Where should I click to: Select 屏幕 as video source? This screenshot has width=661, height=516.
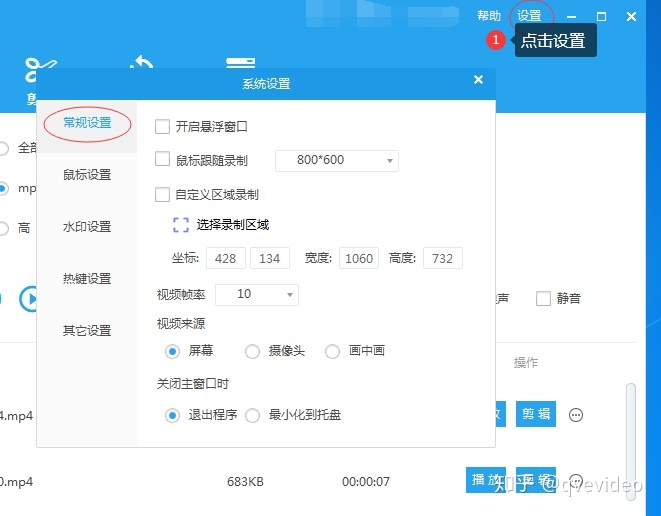[172, 351]
